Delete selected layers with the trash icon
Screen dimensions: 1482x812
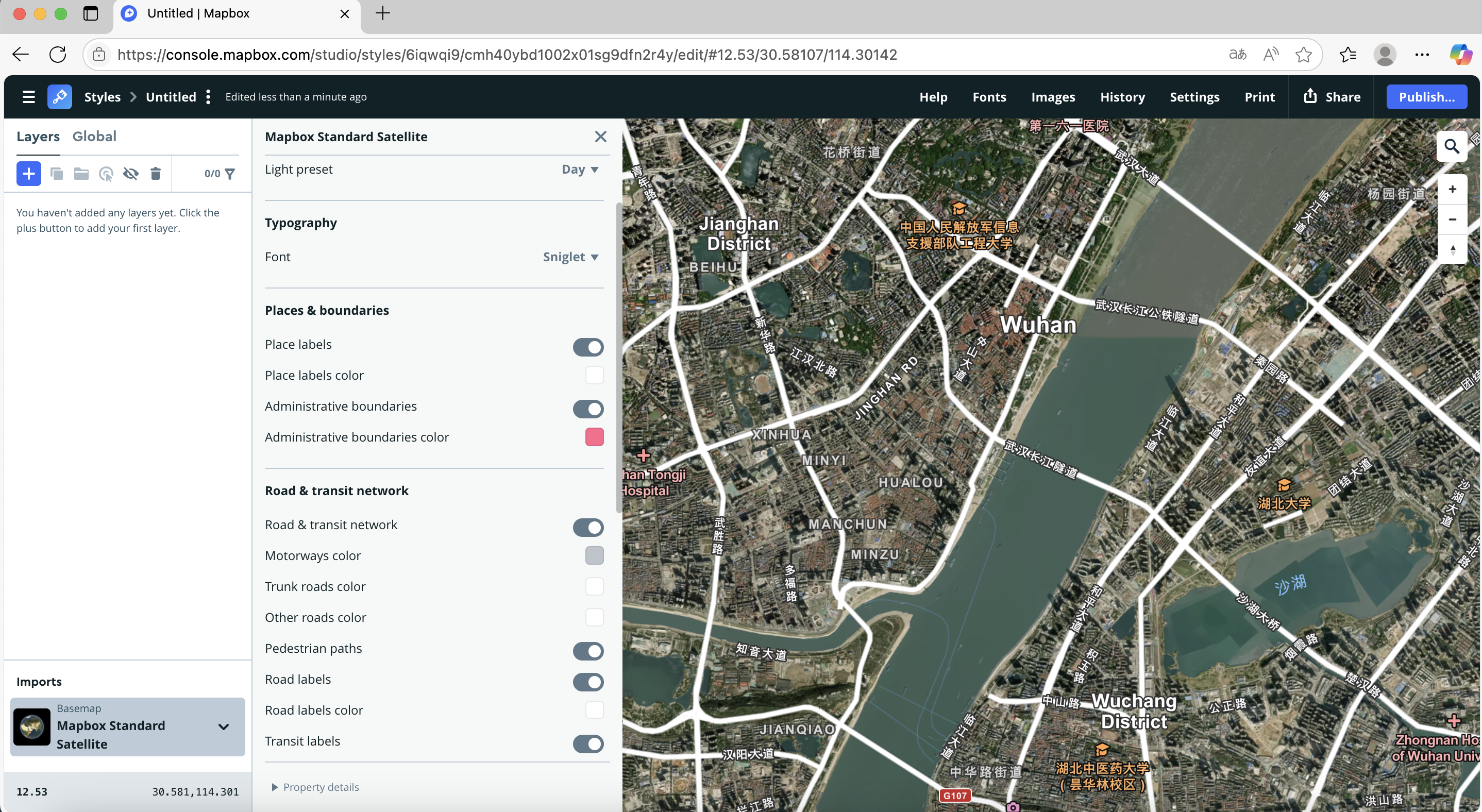point(155,173)
